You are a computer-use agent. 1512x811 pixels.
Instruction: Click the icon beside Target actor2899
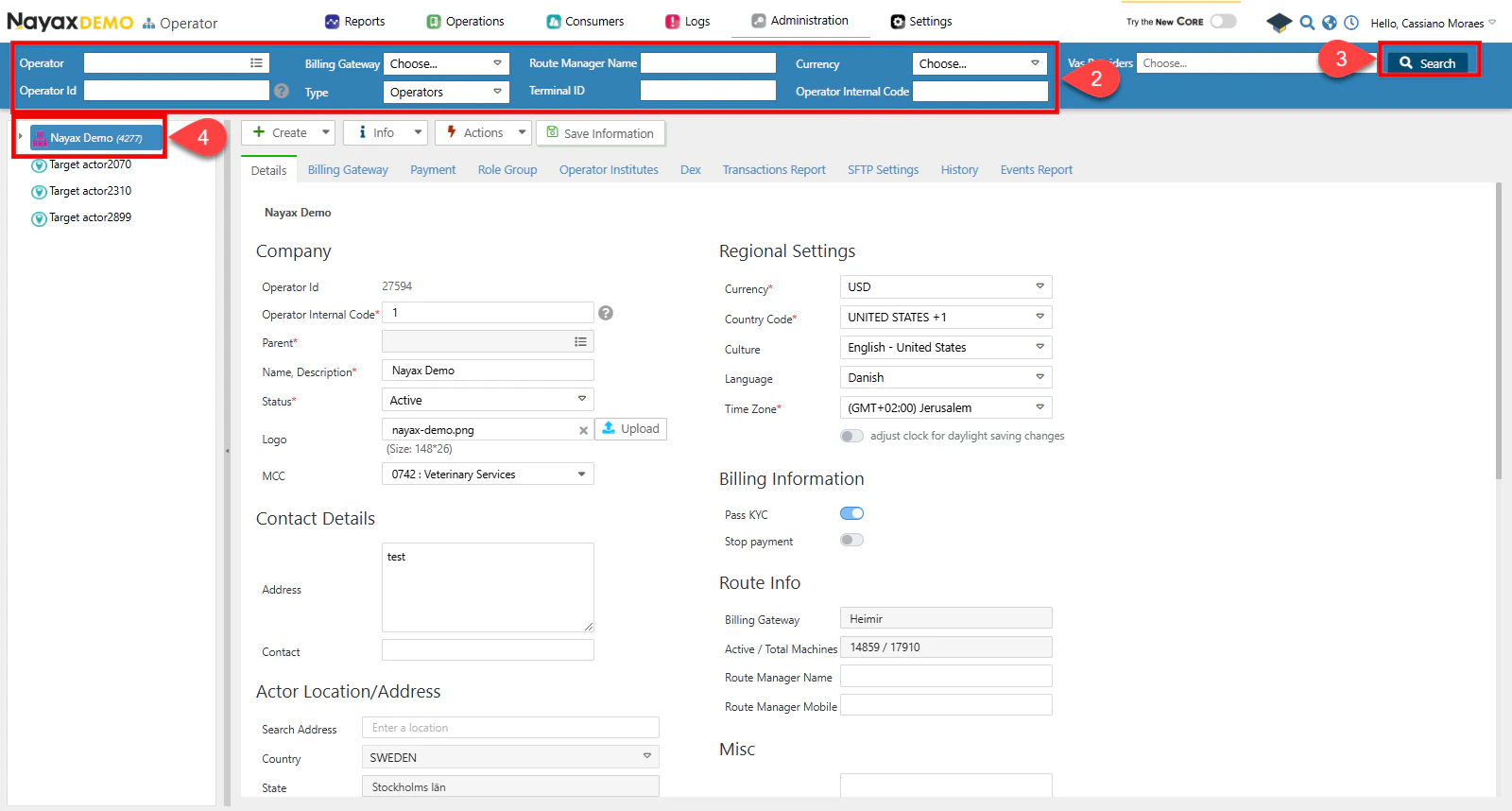click(39, 218)
